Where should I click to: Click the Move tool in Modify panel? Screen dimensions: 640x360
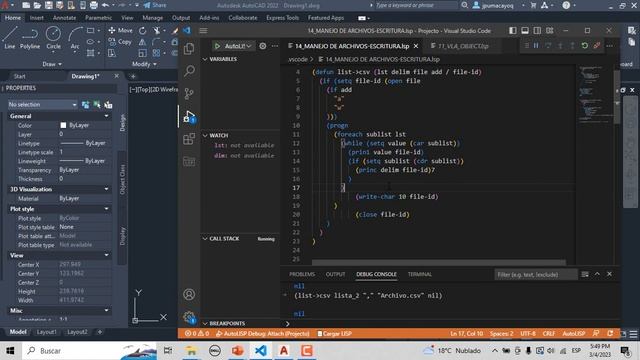(120, 30)
